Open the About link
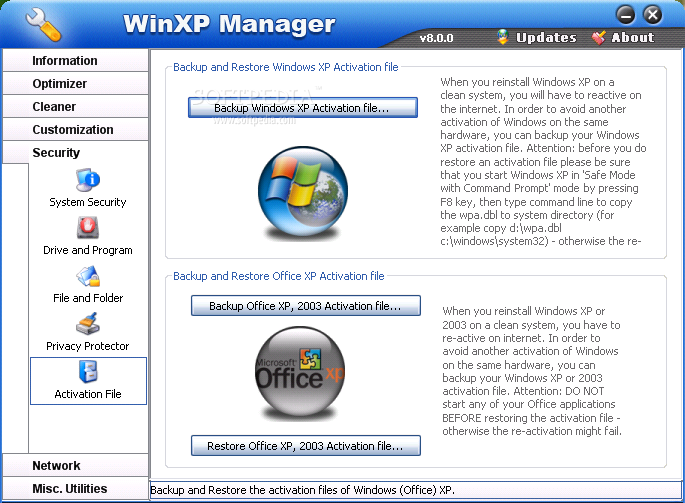 point(633,38)
